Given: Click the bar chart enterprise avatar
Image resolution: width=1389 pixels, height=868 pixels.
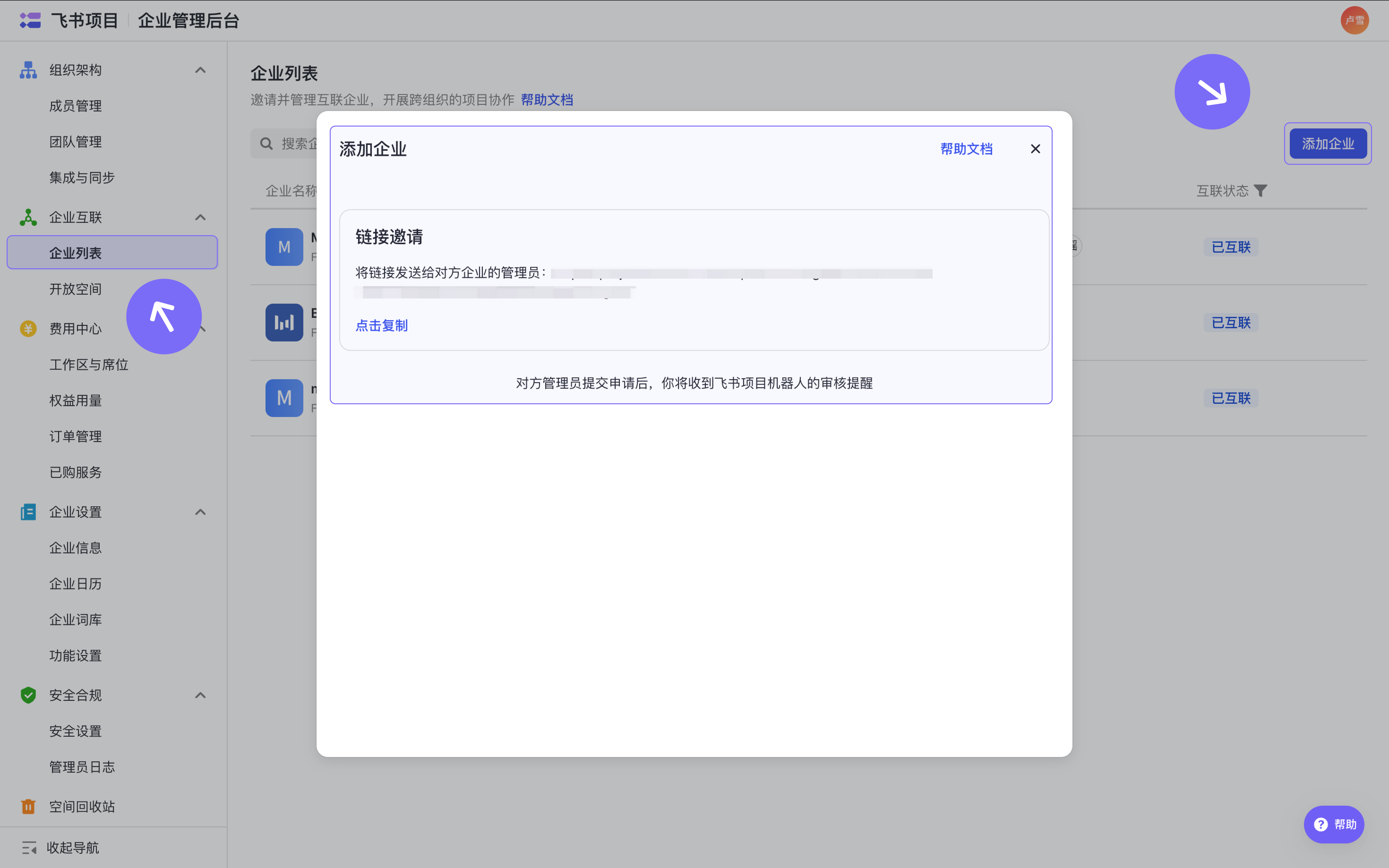Looking at the screenshot, I should [x=284, y=323].
